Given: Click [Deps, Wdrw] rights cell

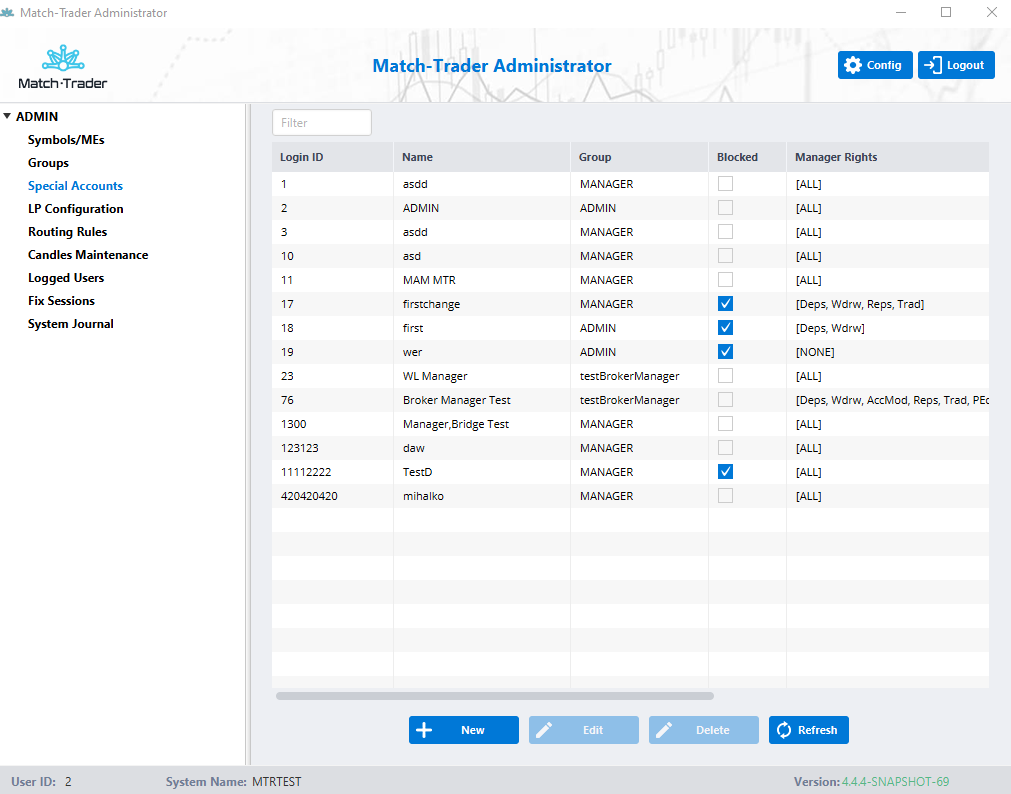Looking at the screenshot, I should pos(888,328).
